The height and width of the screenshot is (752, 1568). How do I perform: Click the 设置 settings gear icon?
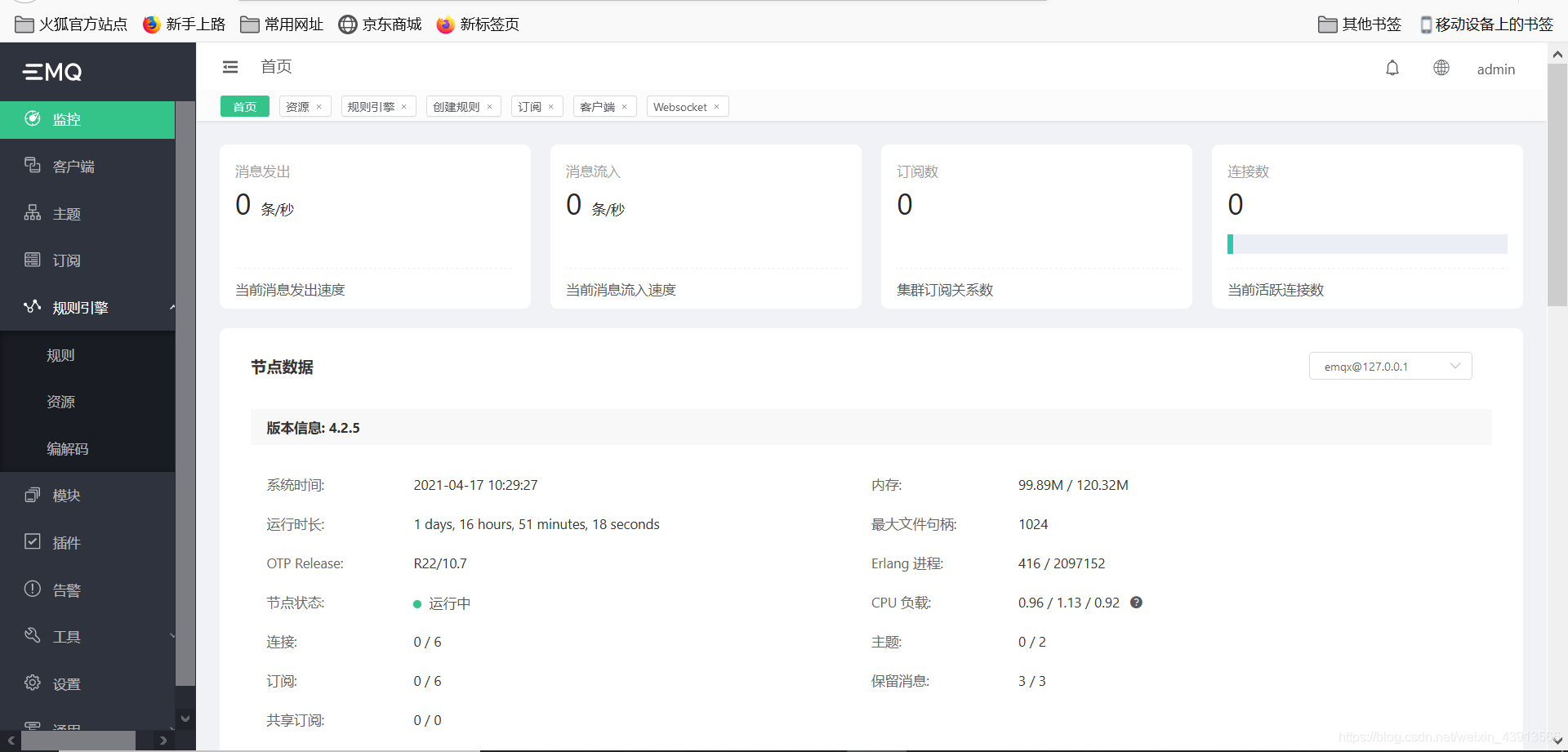click(x=33, y=683)
